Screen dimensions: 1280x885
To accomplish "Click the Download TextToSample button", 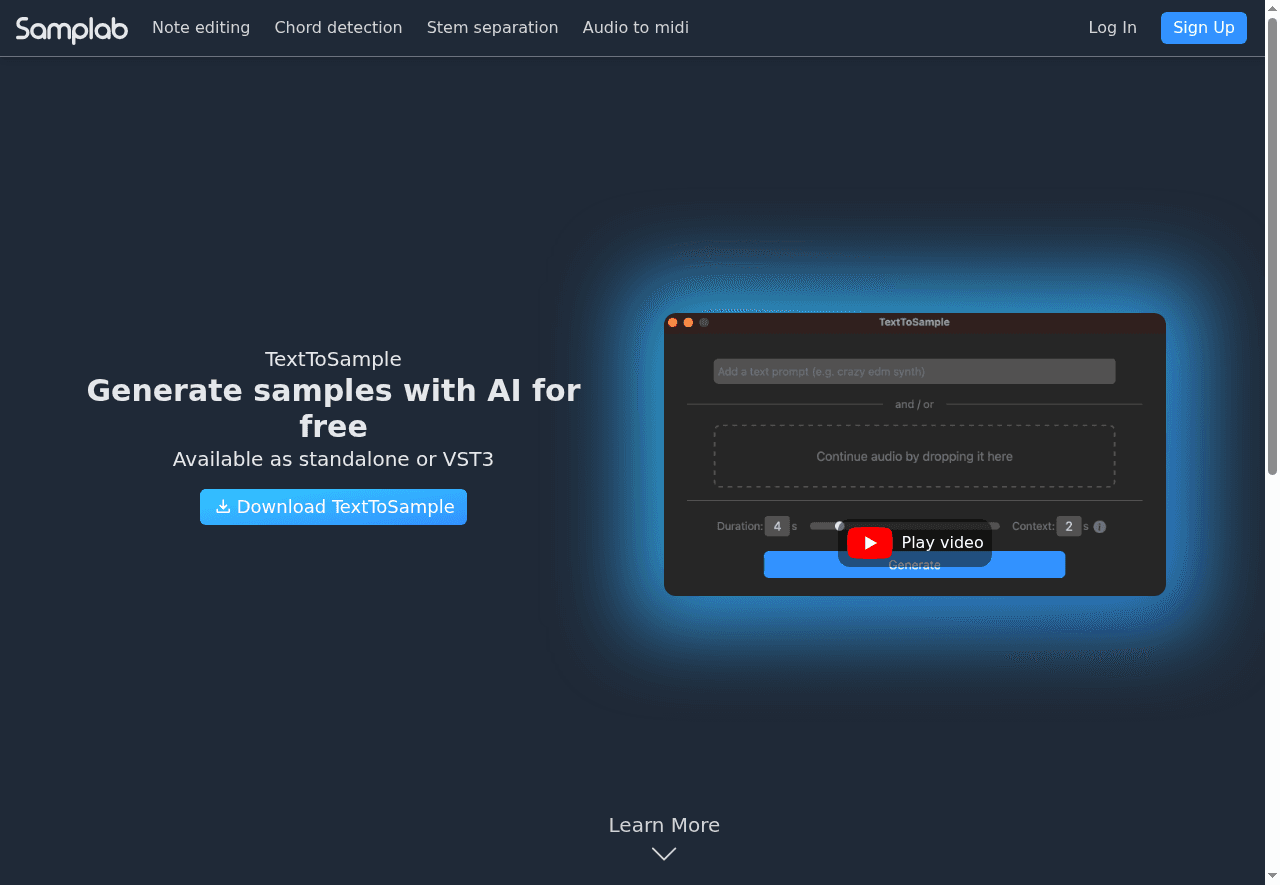I will click(x=333, y=507).
